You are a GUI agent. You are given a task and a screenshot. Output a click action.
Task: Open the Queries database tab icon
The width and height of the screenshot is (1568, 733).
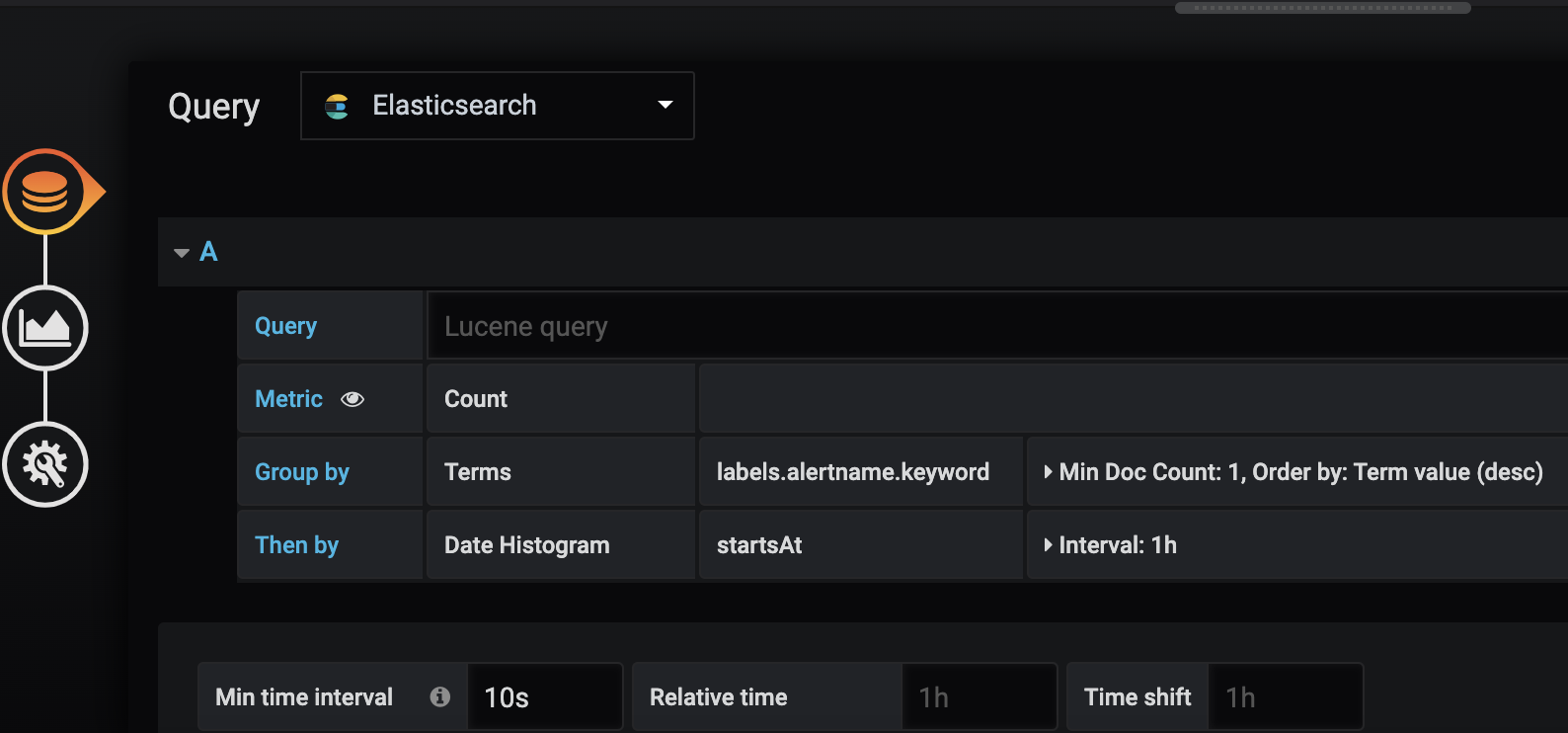[45, 192]
